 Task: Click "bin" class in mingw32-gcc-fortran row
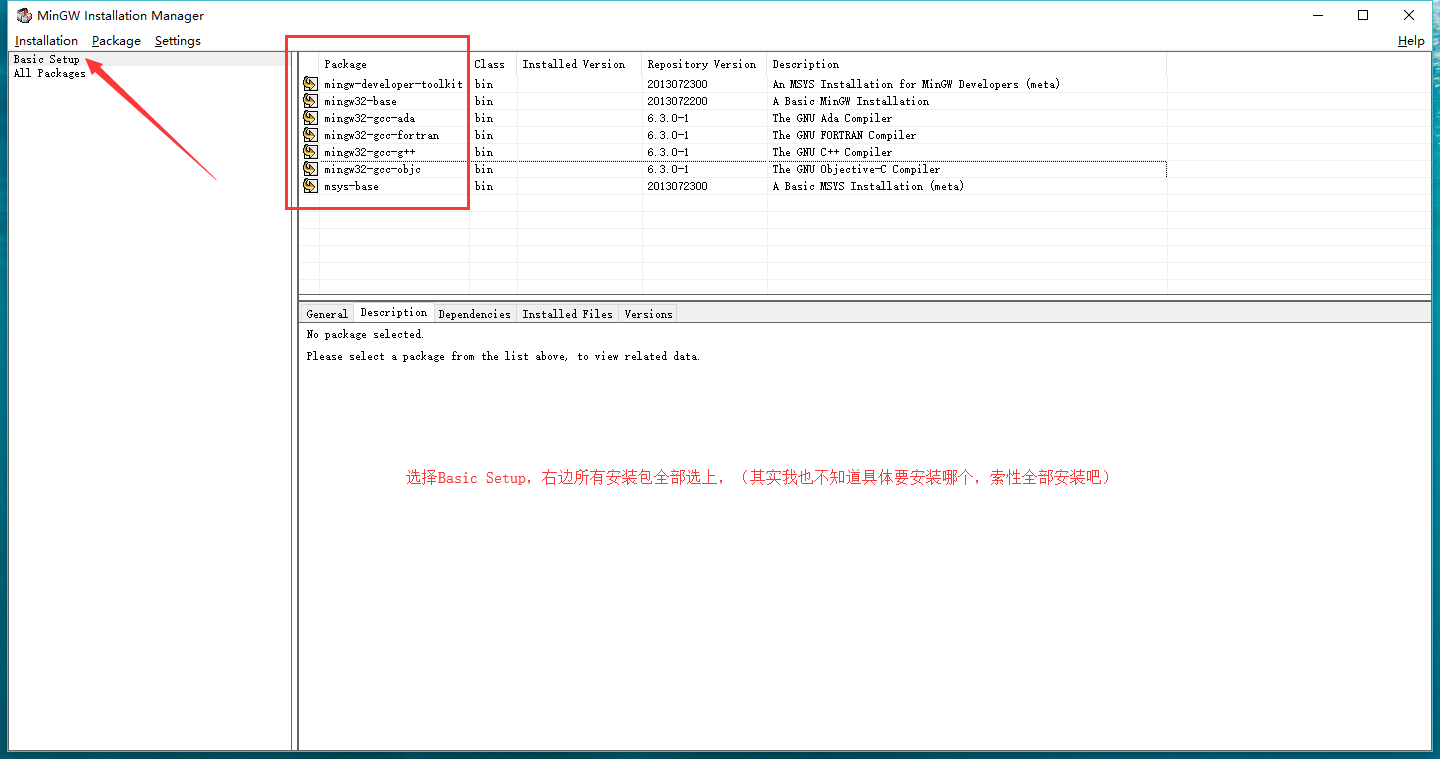[x=484, y=135]
